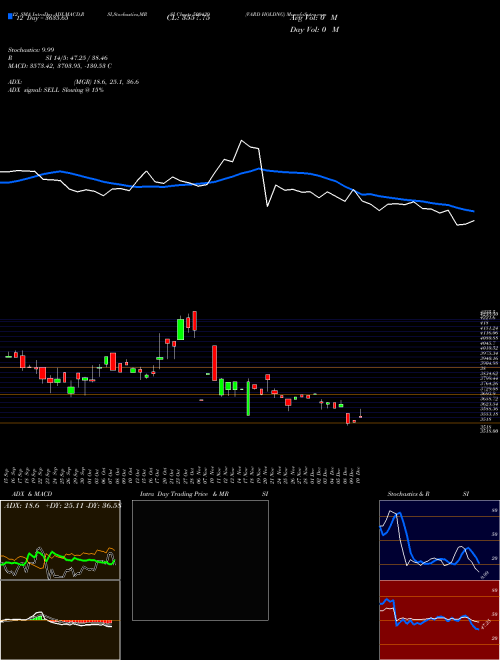Open the empty Intra Day Trading Price panel
Screen dimensions: 500x660
(200, 560)
